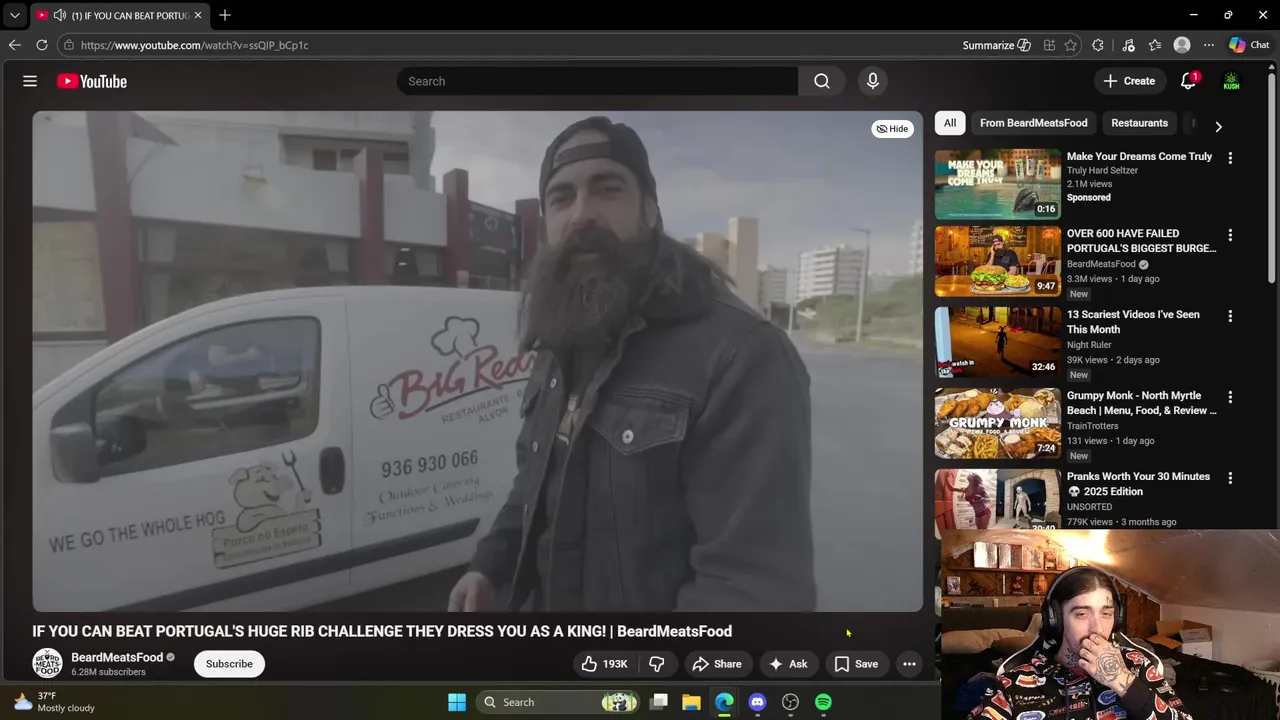Open a new browser tab
1280x720 pixels.
pyautogui.click(x=225, y=15)
